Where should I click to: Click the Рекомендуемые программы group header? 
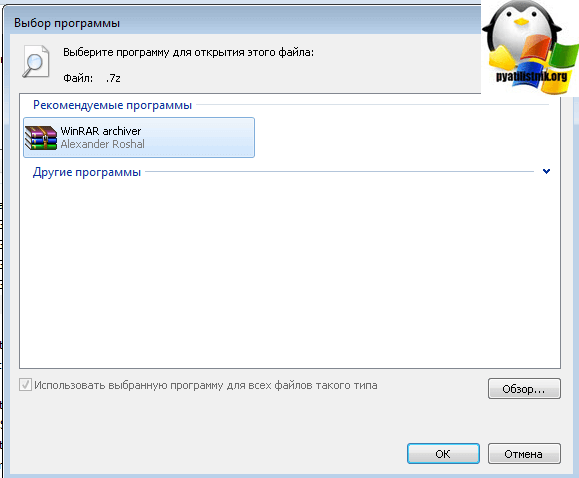point(112,105)
